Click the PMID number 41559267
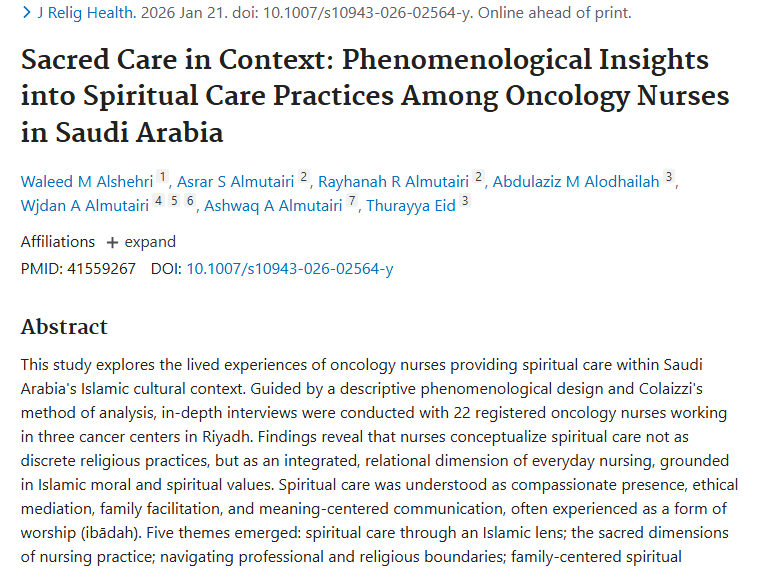This screenshot has width=760, height=570. coord(99,268)
